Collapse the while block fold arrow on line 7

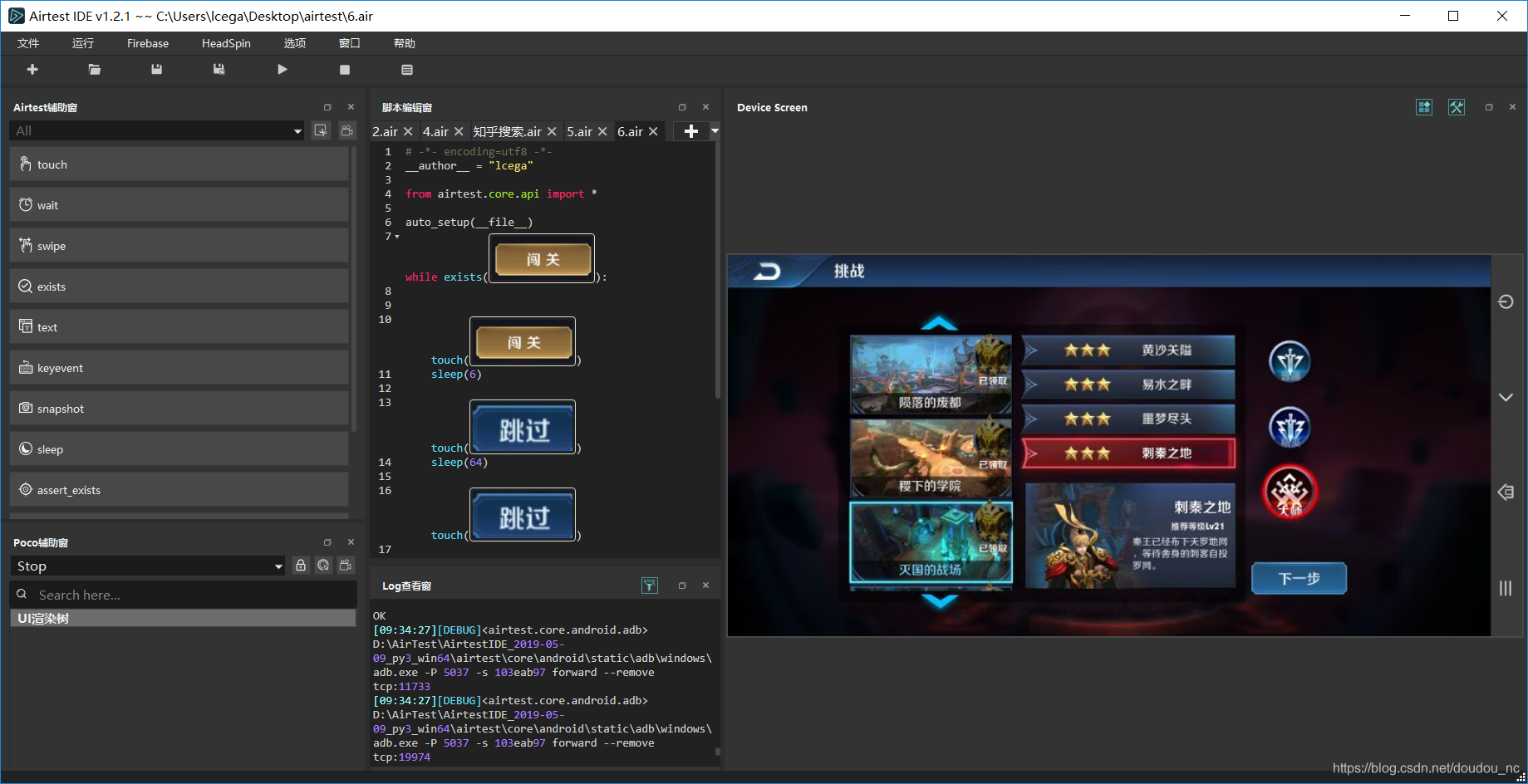click(397, 237)
